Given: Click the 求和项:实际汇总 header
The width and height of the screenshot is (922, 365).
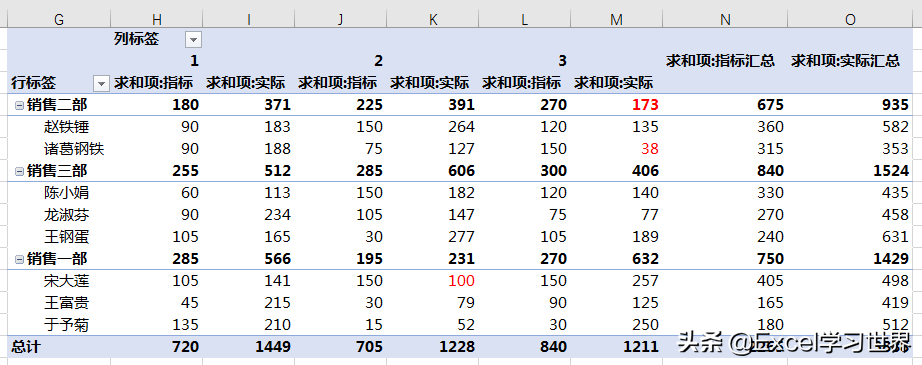Looking at the screenshot, I should [x=846, y=61].
